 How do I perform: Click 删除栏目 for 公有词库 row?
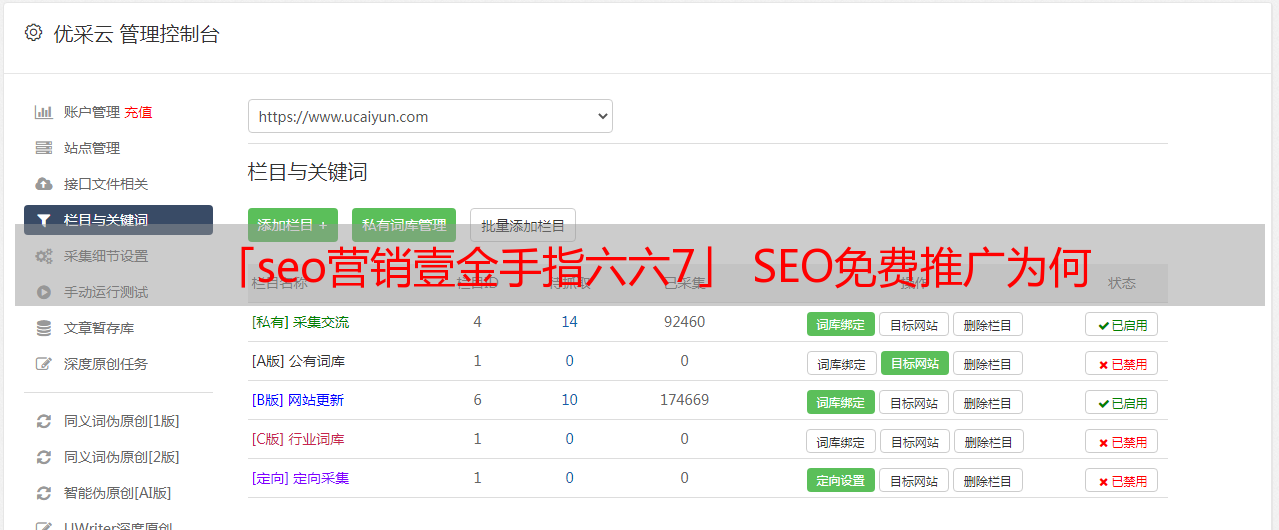click(x=987, y=363)
